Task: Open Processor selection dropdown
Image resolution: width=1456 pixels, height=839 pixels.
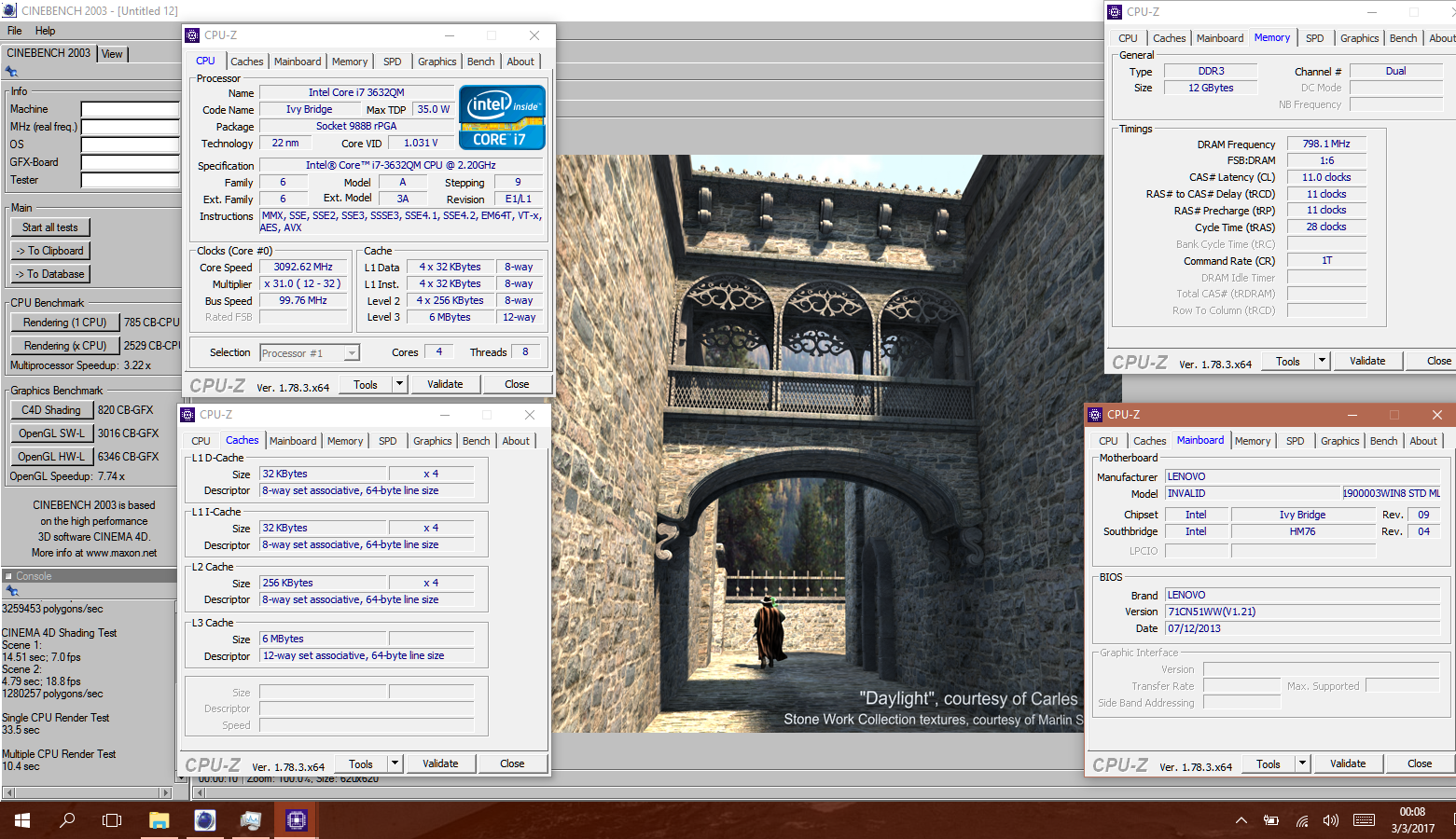Action: (352, 353)
